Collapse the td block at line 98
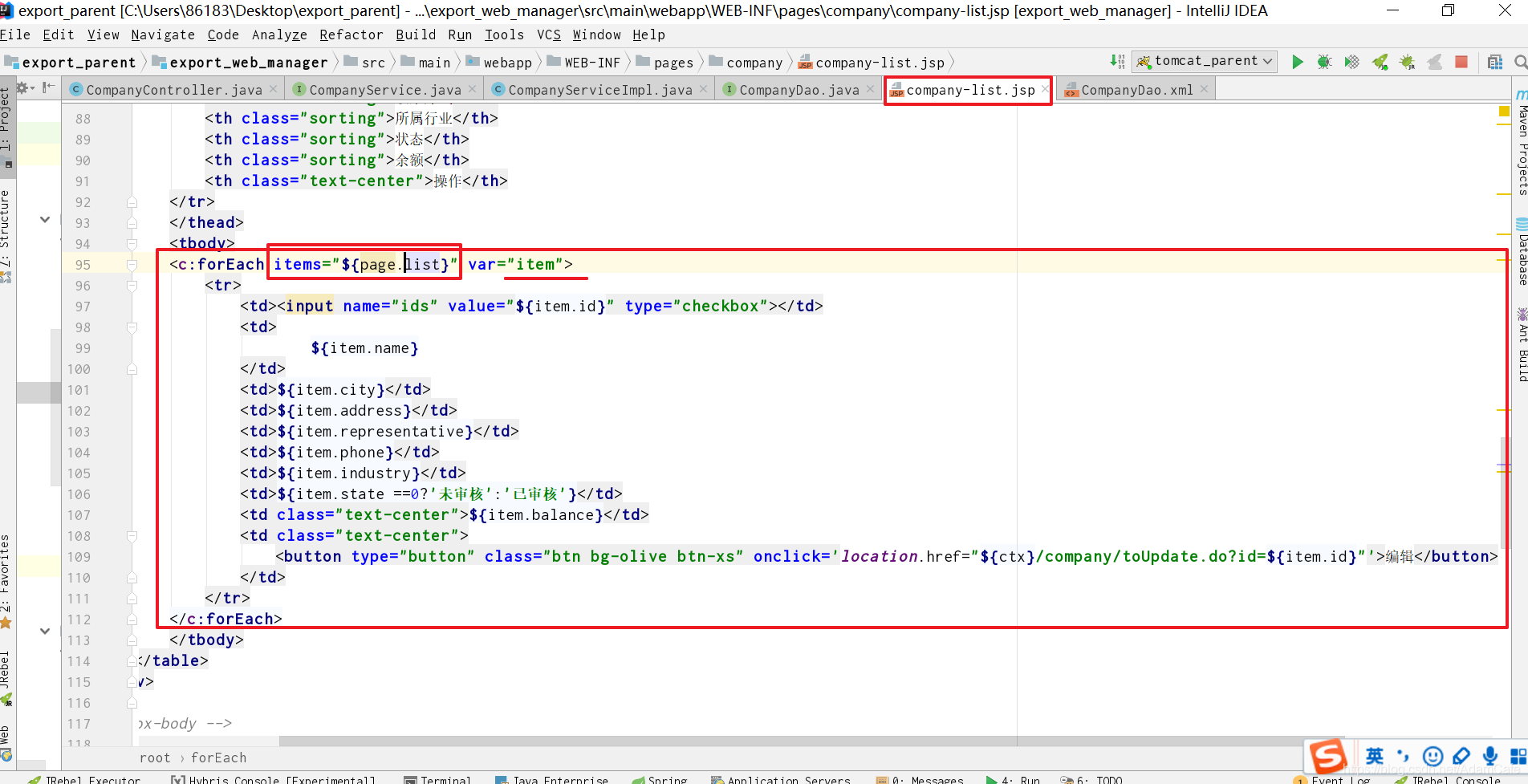Image resolution: width=1528 pixels, height=784 pixels. (x=132, y=327)
